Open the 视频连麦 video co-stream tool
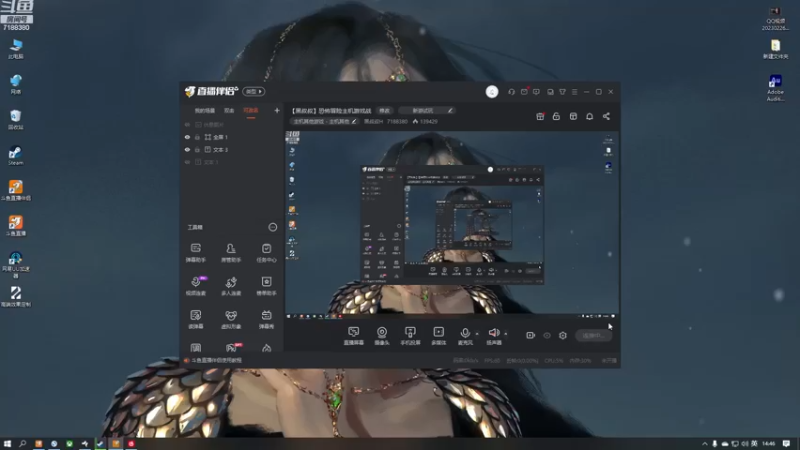The image size is (800, 450). click(x=195, y=286)
